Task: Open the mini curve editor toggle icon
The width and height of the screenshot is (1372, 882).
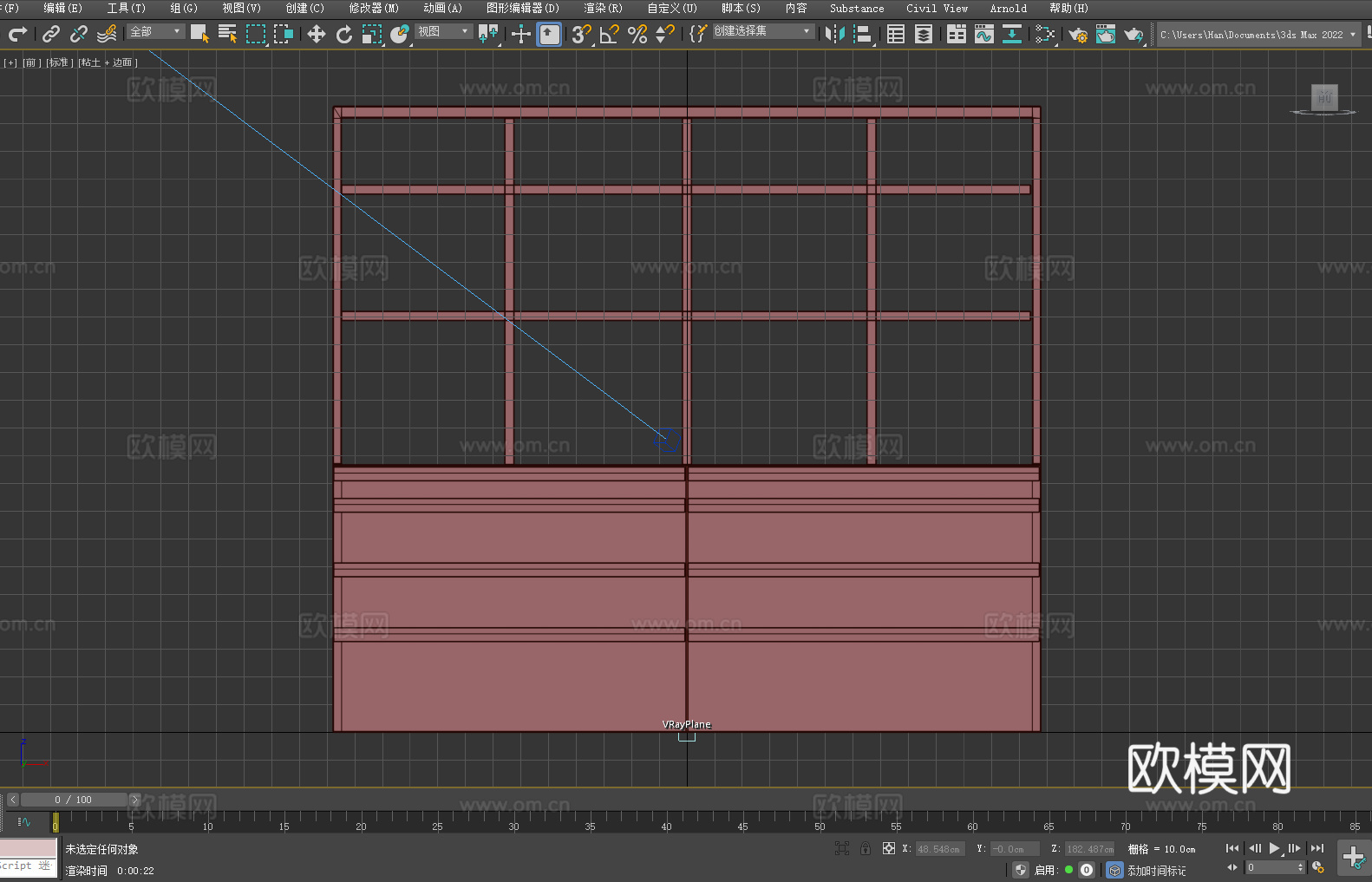Action: [24, 821]
